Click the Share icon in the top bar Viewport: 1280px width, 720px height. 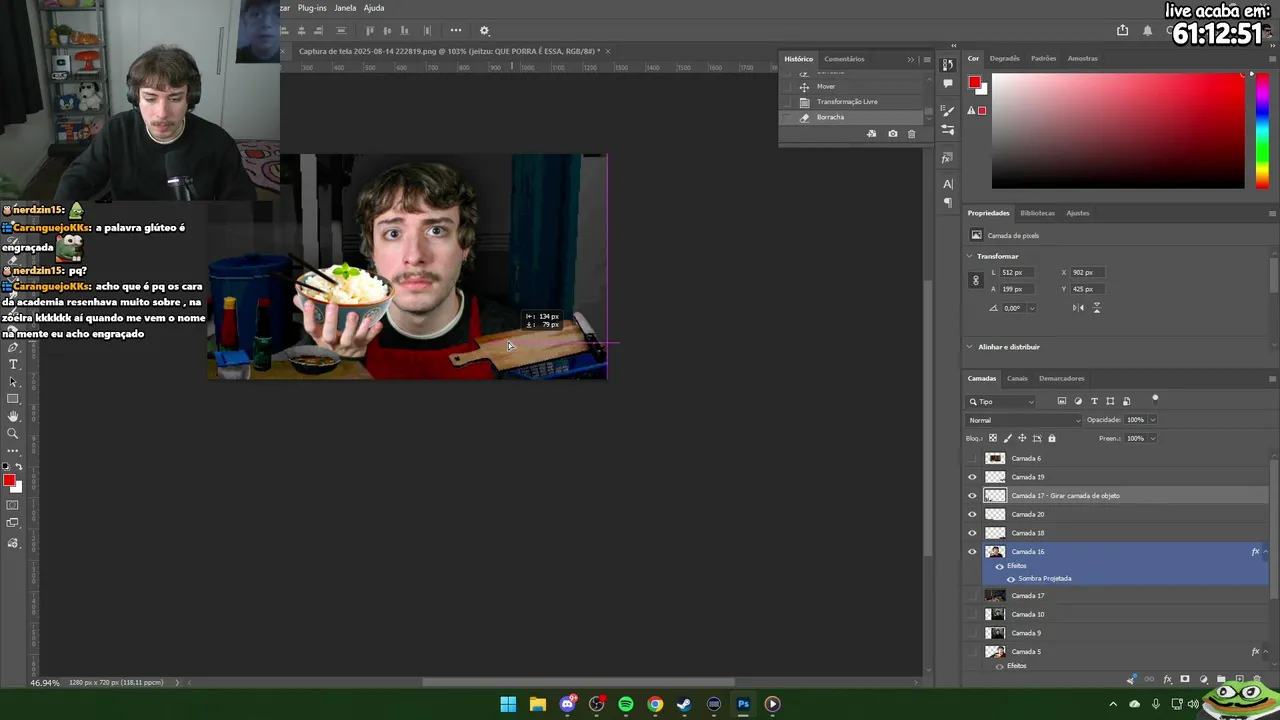coord(1122,31)
